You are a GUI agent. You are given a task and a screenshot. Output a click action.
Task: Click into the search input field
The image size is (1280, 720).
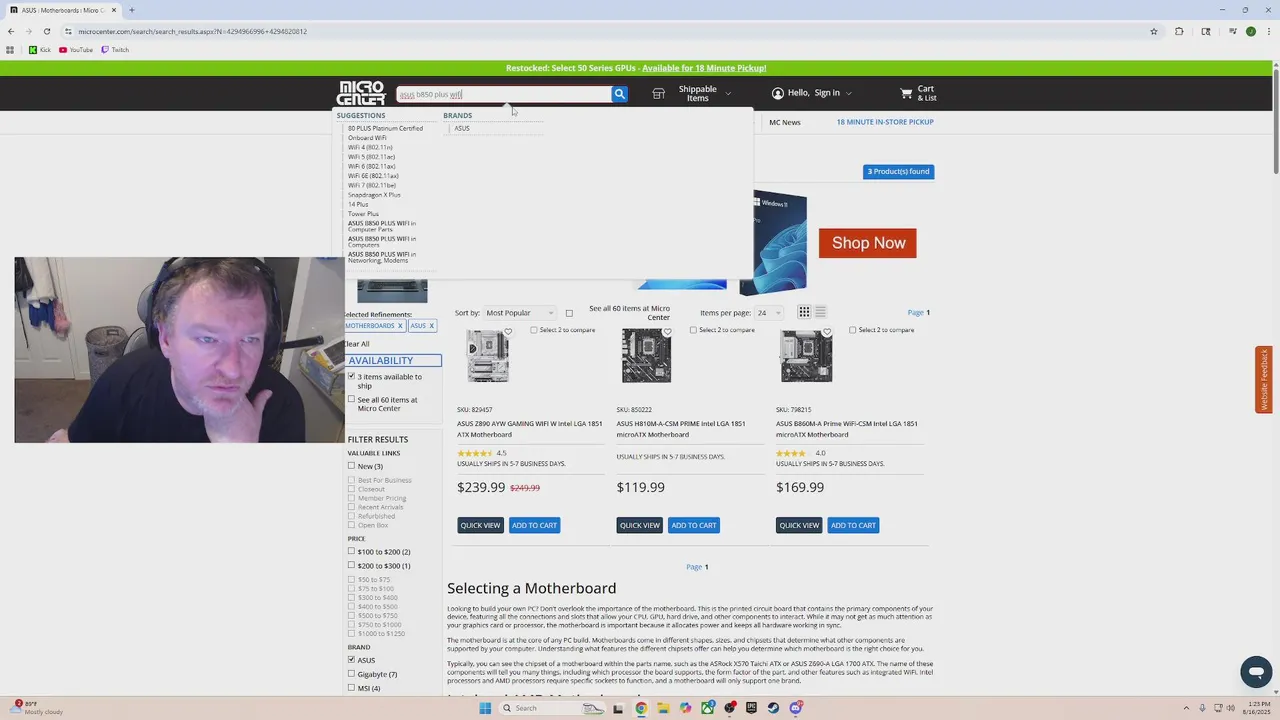pos(504,94)
